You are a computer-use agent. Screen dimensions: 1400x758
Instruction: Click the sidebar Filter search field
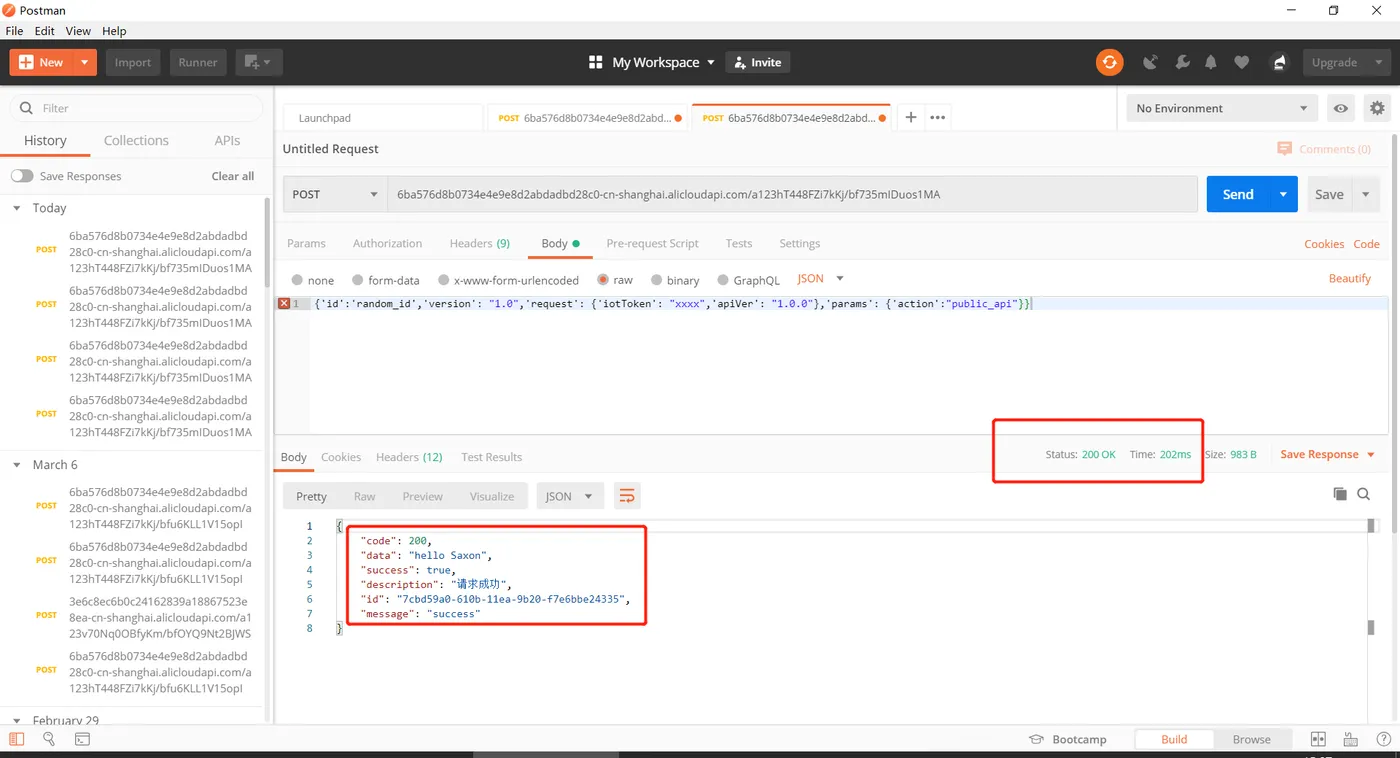click(136, 108)
